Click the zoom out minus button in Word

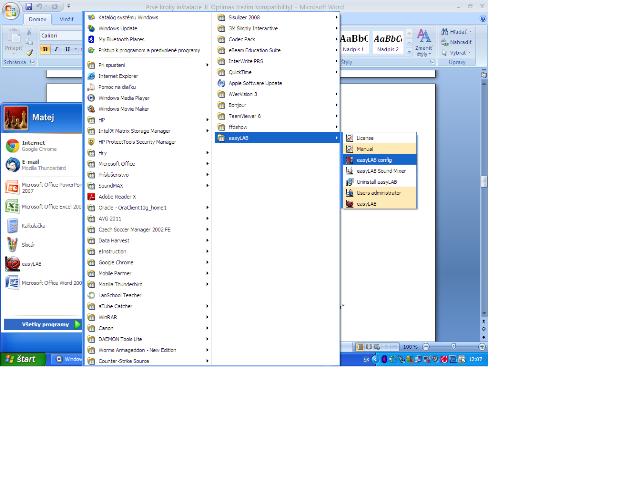426,347
